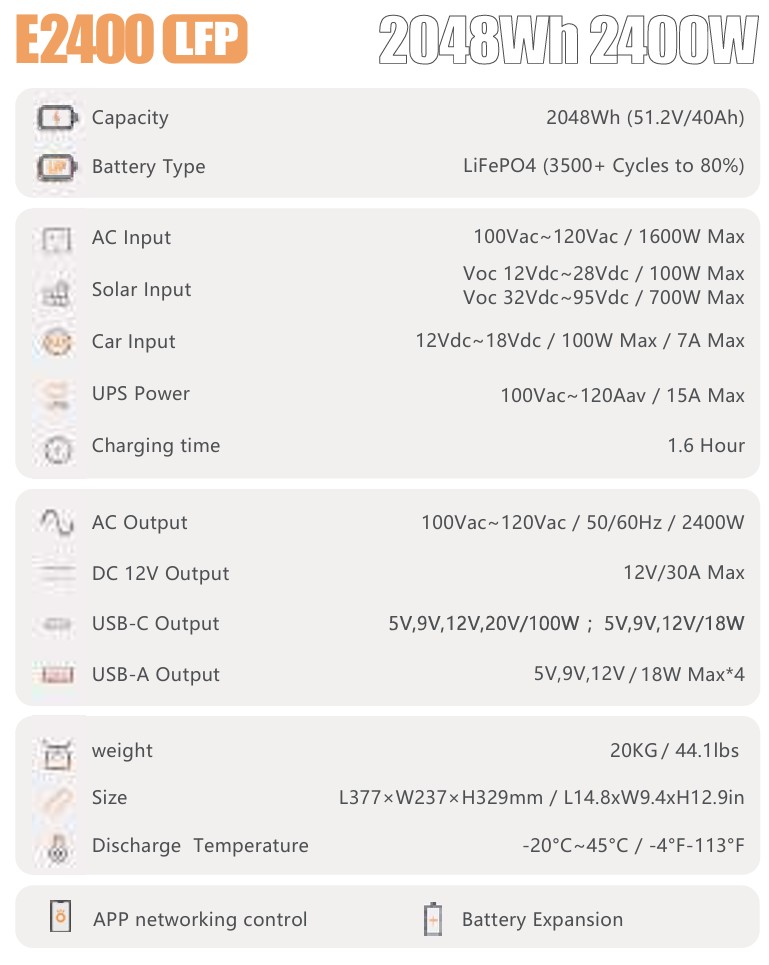Click the Battery Type LFP icon
This screenshot has height=965, width=769.
coord(57,167)
